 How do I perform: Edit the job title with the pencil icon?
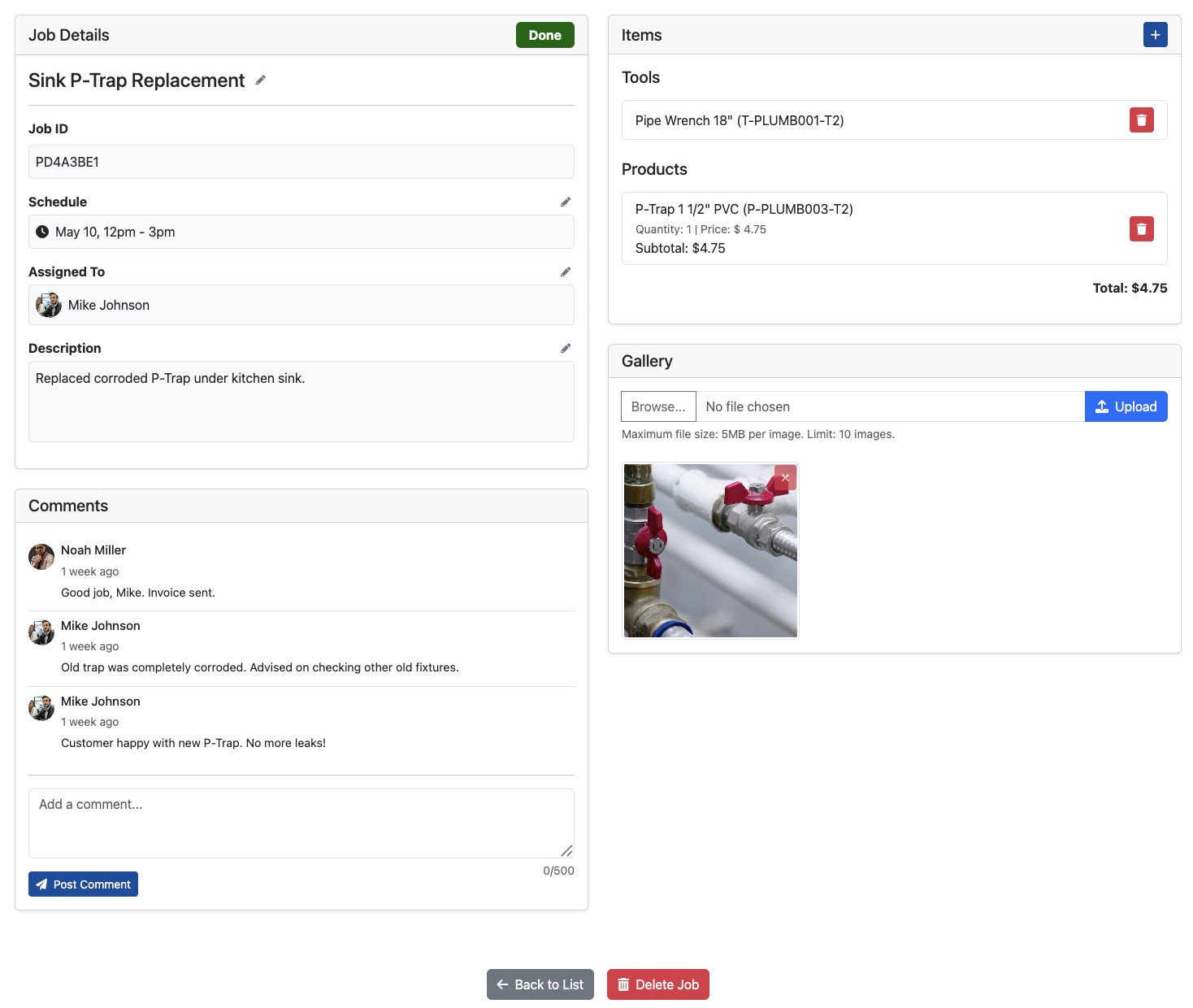click(x=260, y=80)
